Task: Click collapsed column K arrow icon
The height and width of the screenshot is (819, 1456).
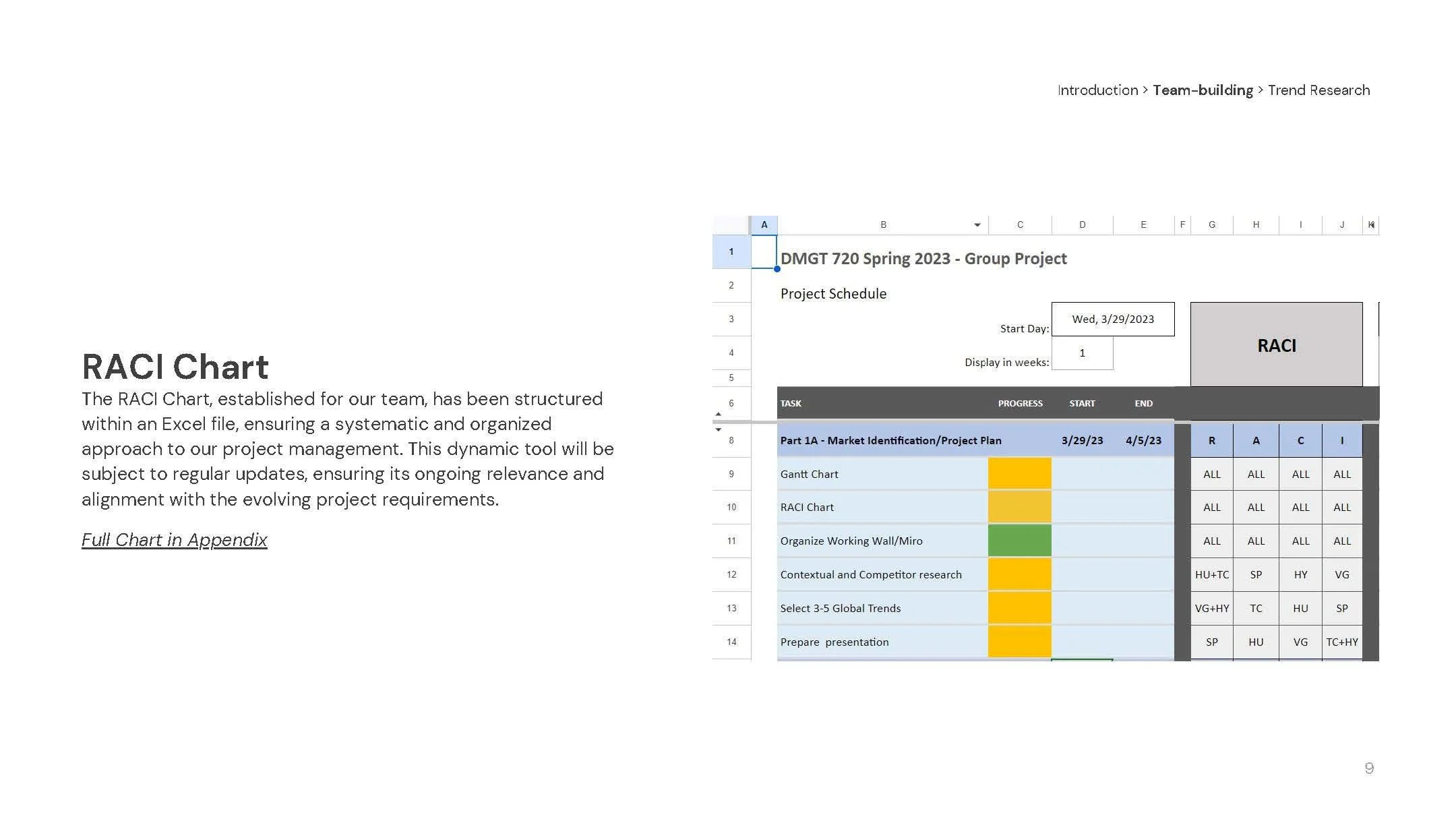Action: click(1370, 225)
